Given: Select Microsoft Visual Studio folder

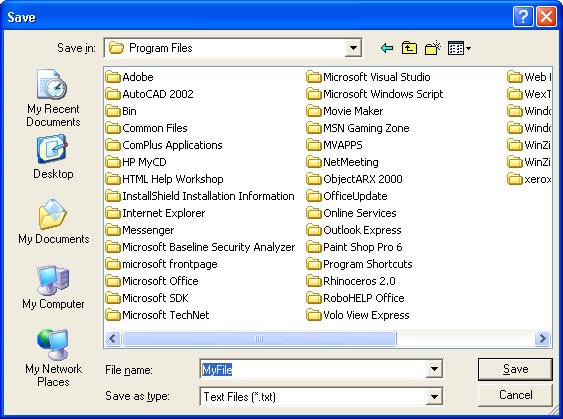Looking at the screenshot, I should [x=369, y=77].
